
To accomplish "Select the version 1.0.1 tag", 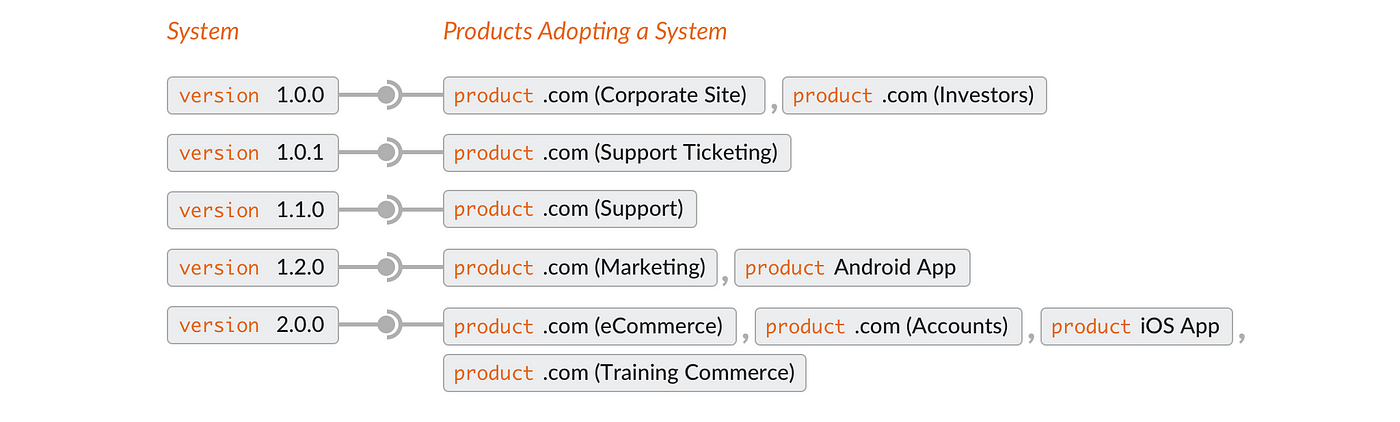I will pyautogui.click(x=253, y=153).
